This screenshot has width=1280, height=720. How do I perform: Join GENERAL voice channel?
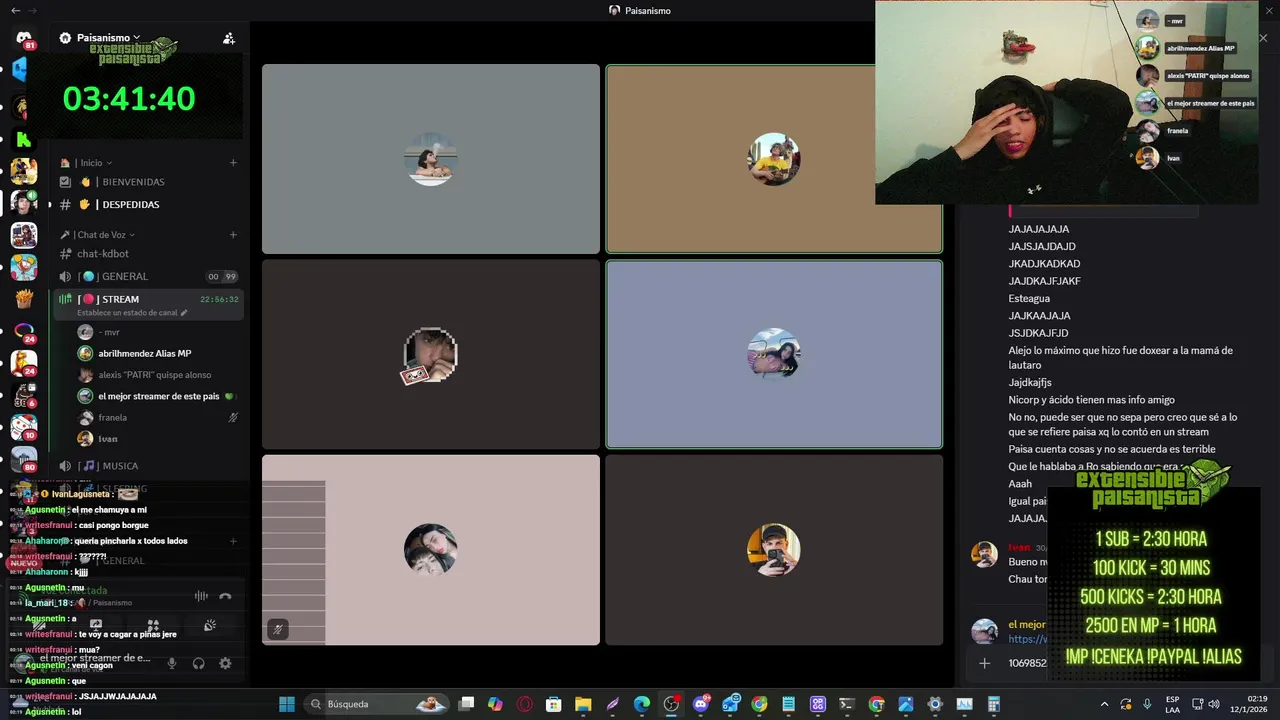[x=148, y=276]
